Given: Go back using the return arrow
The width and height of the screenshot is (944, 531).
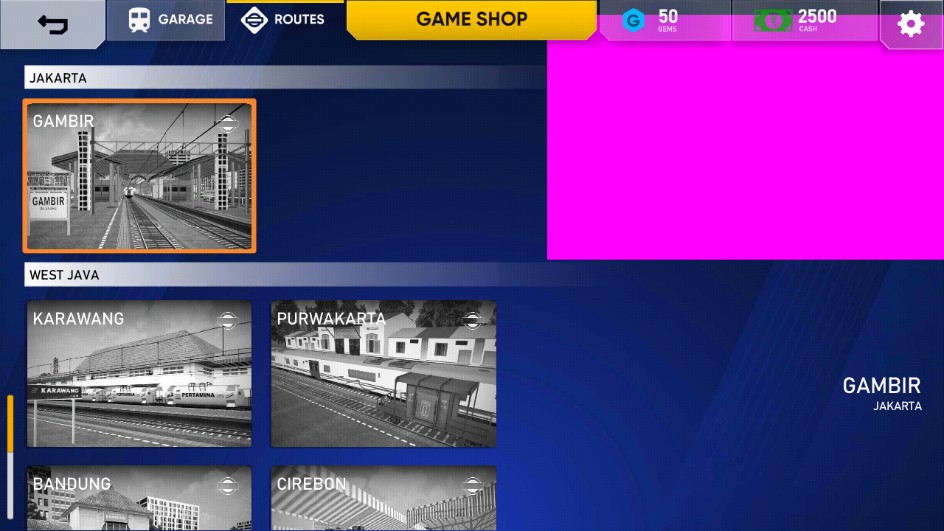Looking at the screenshot, I should click(x=52, y=24).
